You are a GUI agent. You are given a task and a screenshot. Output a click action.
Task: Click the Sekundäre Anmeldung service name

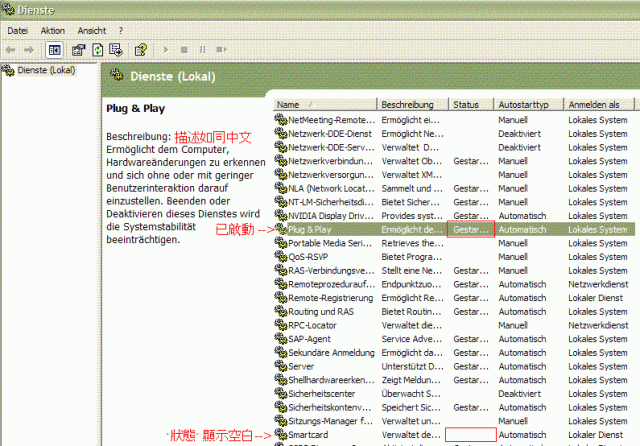tap(331, 353)
